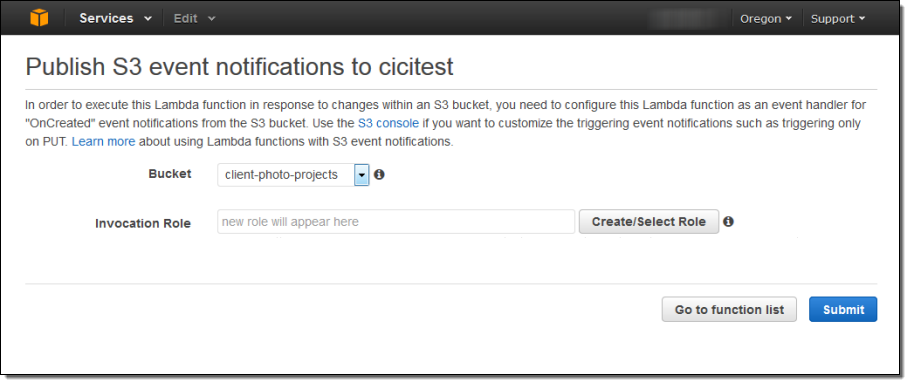Click the Invocation Role text field
The image size is (910, 385).
(x=396, y=222)
